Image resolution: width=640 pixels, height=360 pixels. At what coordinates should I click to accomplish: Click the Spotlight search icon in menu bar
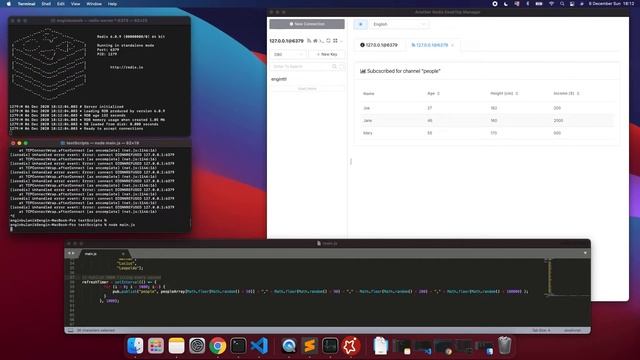tap(562, 4)
